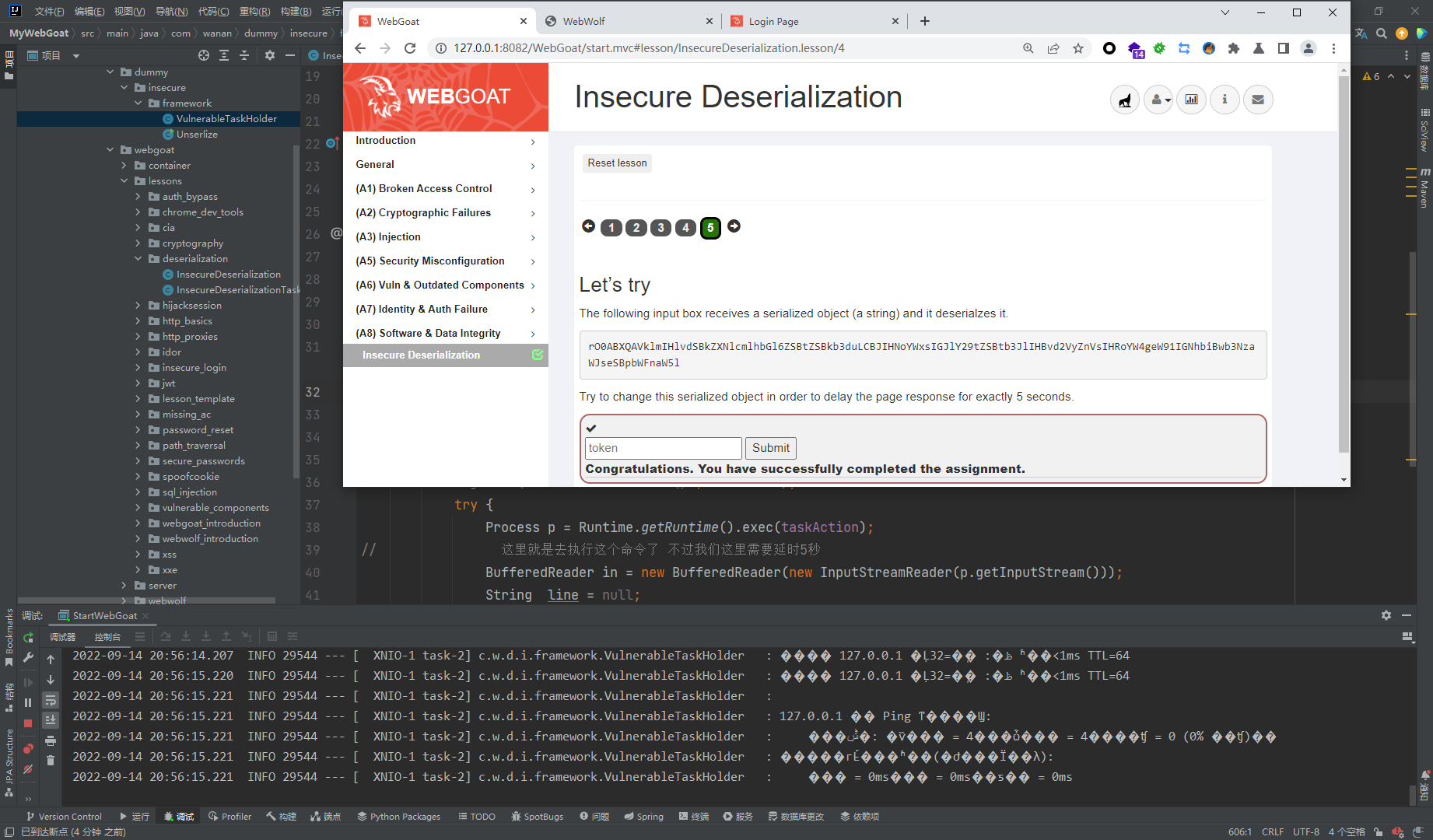Click the token input field

click(x=663, y=448)
